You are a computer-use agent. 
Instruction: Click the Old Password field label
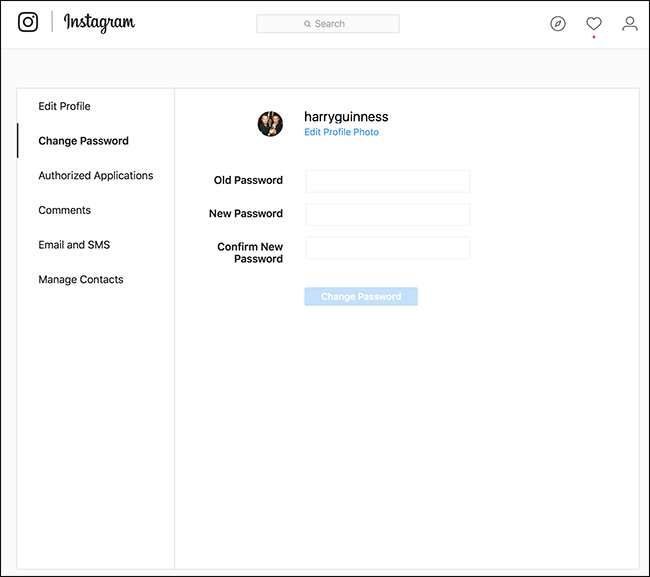(x=248, y=181)
